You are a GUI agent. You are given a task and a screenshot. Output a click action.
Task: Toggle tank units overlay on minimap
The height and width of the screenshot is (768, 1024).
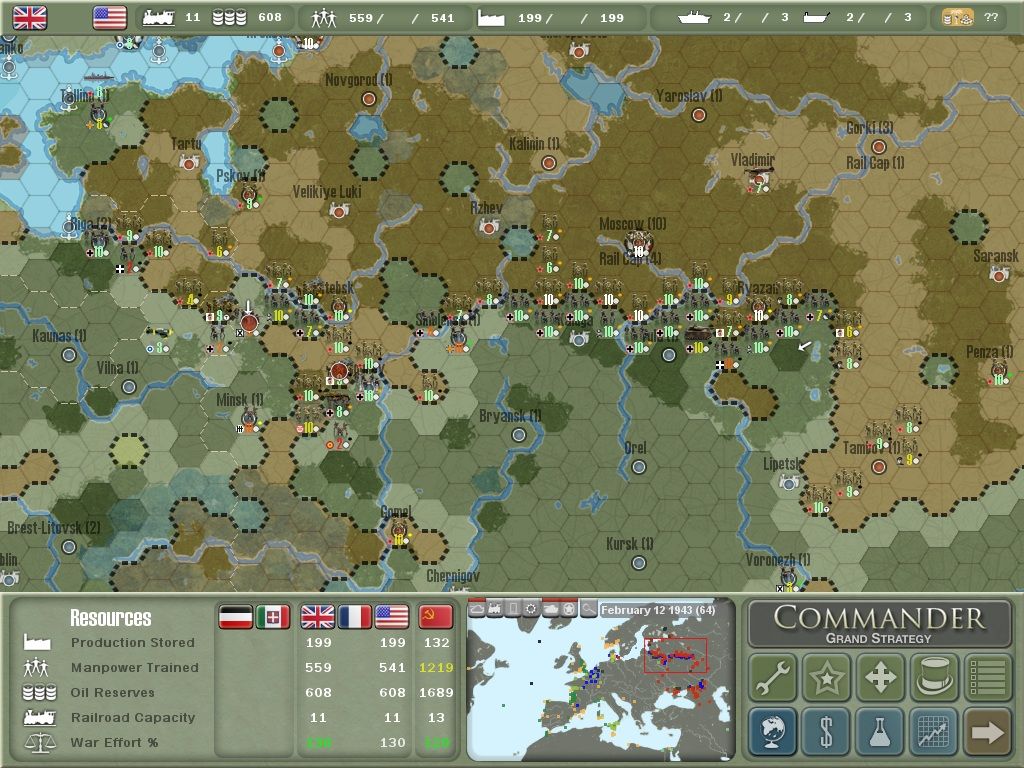551,609
